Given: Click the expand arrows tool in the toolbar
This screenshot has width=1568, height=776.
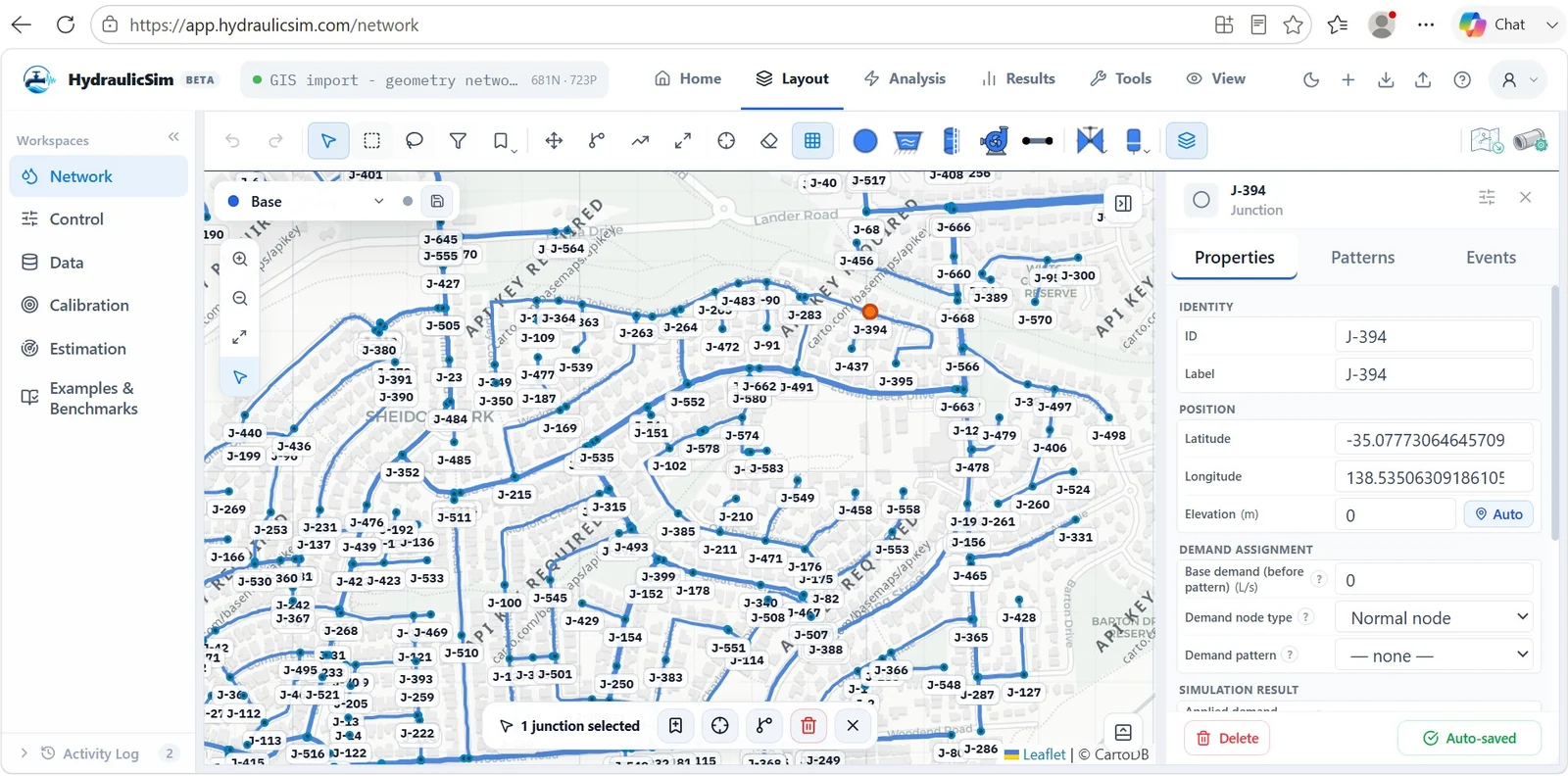Looking at the screenshot, I should point(683,141).
